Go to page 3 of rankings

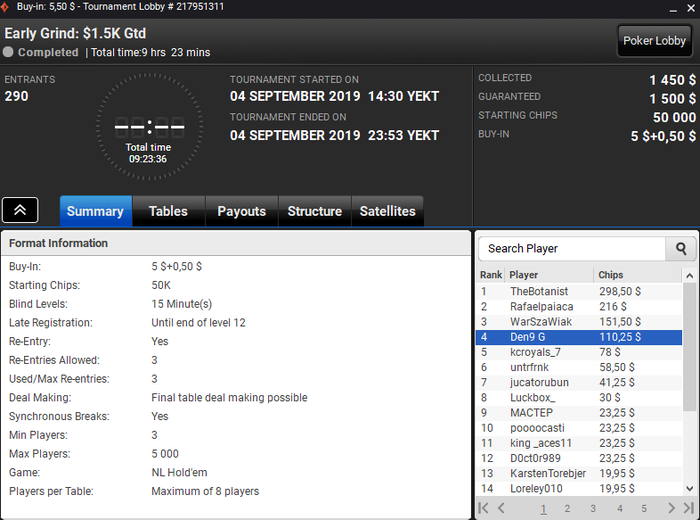592,508
